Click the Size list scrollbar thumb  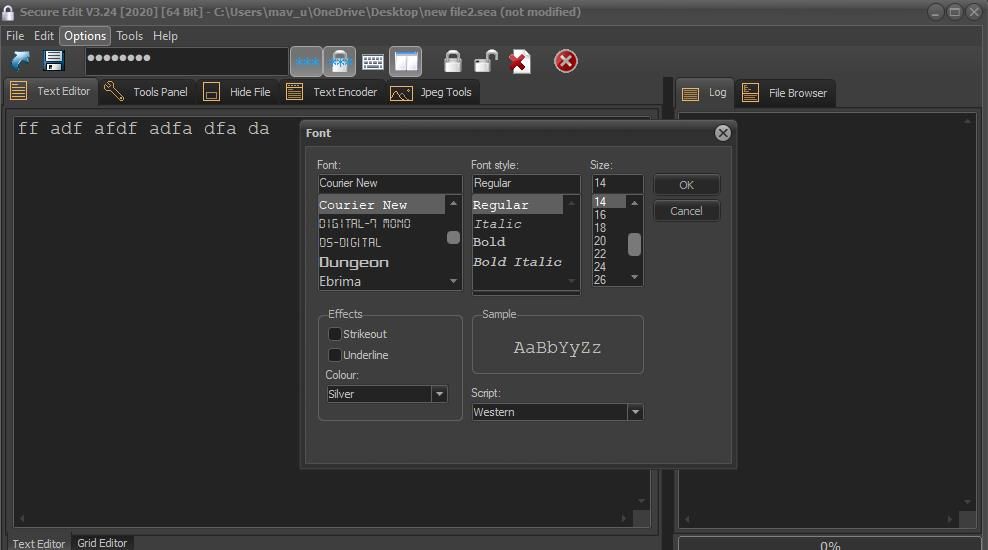[634, 244]
